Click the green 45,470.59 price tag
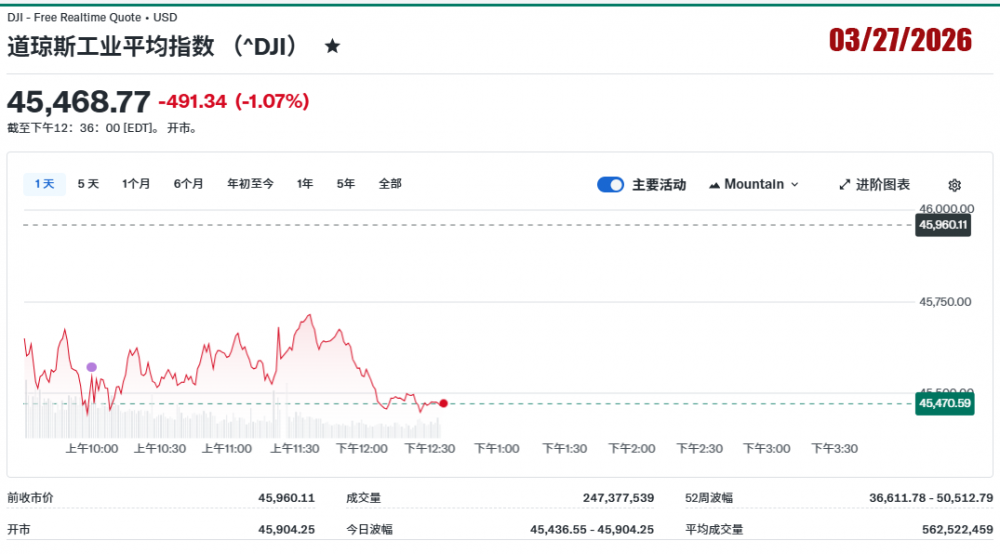Screen dimensions: 1000x554 coord(943,404)
